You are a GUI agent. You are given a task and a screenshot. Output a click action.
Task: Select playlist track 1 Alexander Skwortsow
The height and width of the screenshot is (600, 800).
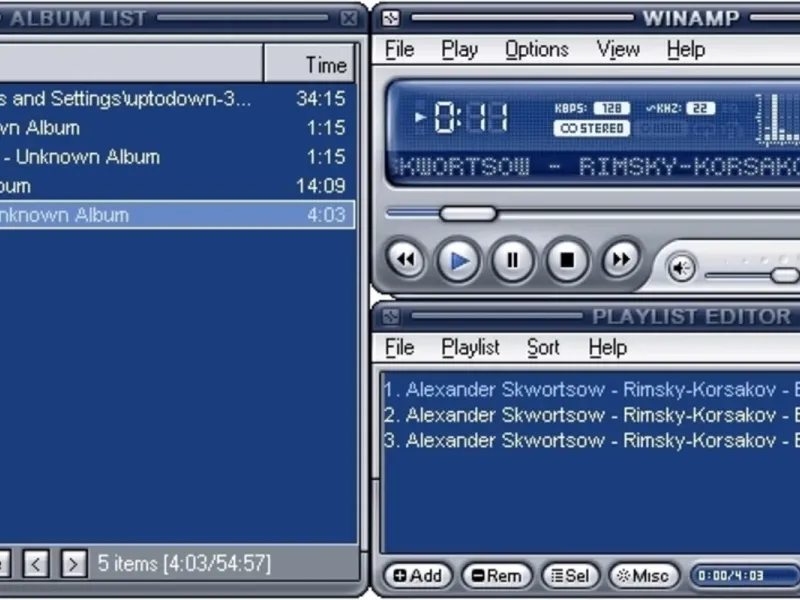pyautogui.click(x=591, y=390)
